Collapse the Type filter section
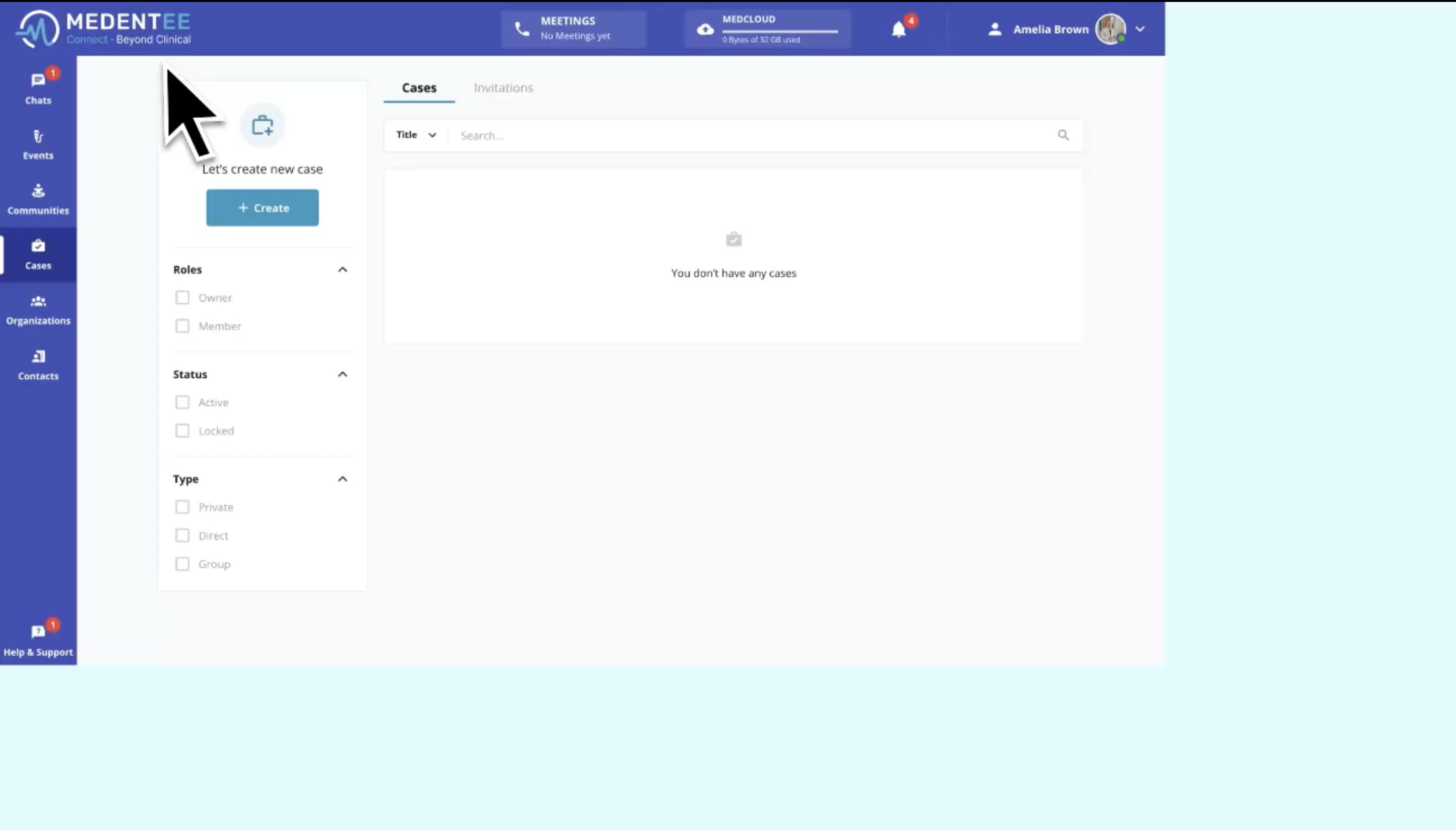Screen dimensions: 1456x830 click(x=343, y=479)
